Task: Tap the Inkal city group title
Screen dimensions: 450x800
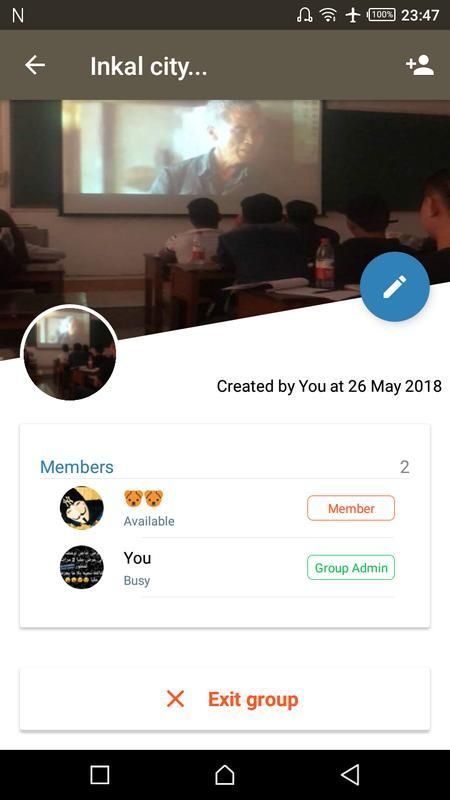Action: pyautogui.click(x=148, y=66)
